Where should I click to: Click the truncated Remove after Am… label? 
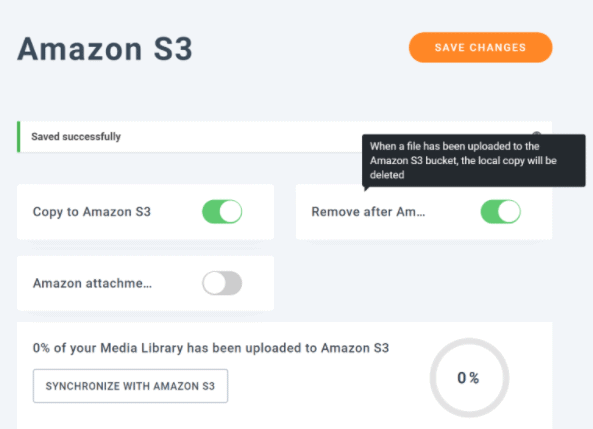pos(368,211)
